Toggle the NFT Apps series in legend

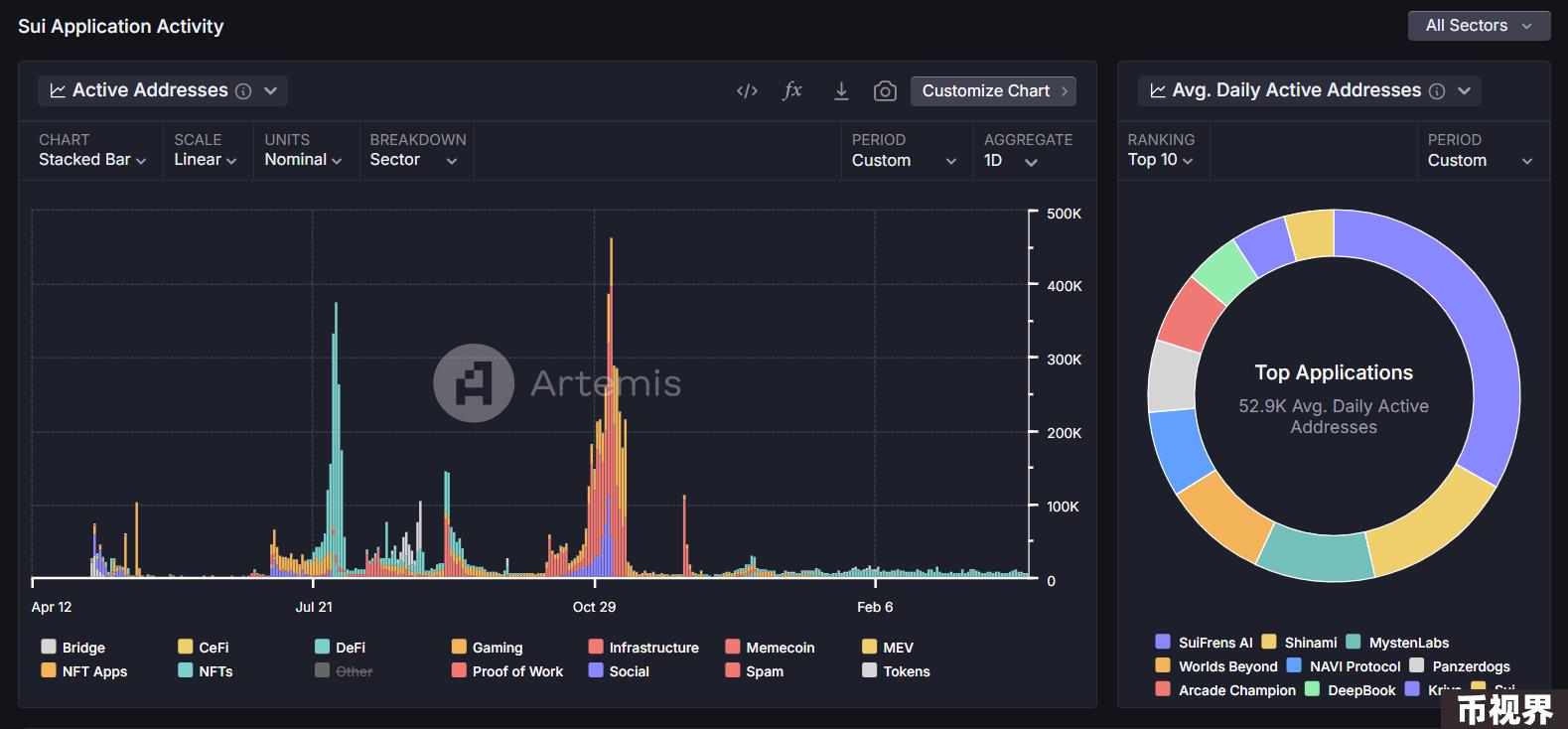pyautogui.click(x=84, y=671)
